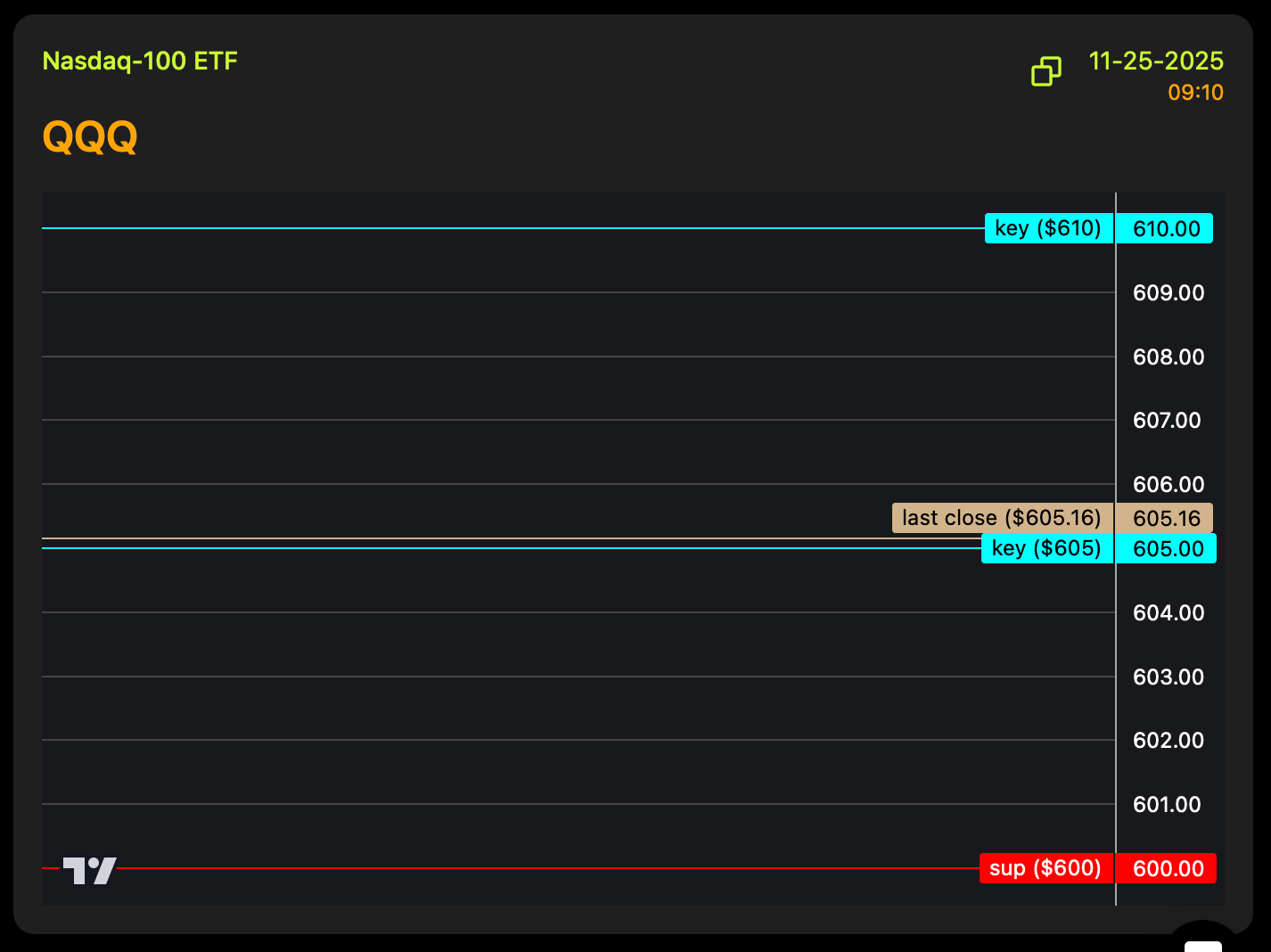Click the Nasdaq-100 ETF title
This screenshot has height=952, width=1271.
click(140, 62)
